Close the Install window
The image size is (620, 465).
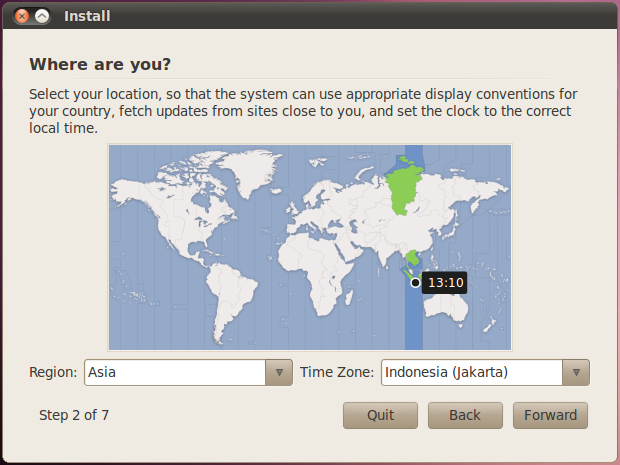22,16
